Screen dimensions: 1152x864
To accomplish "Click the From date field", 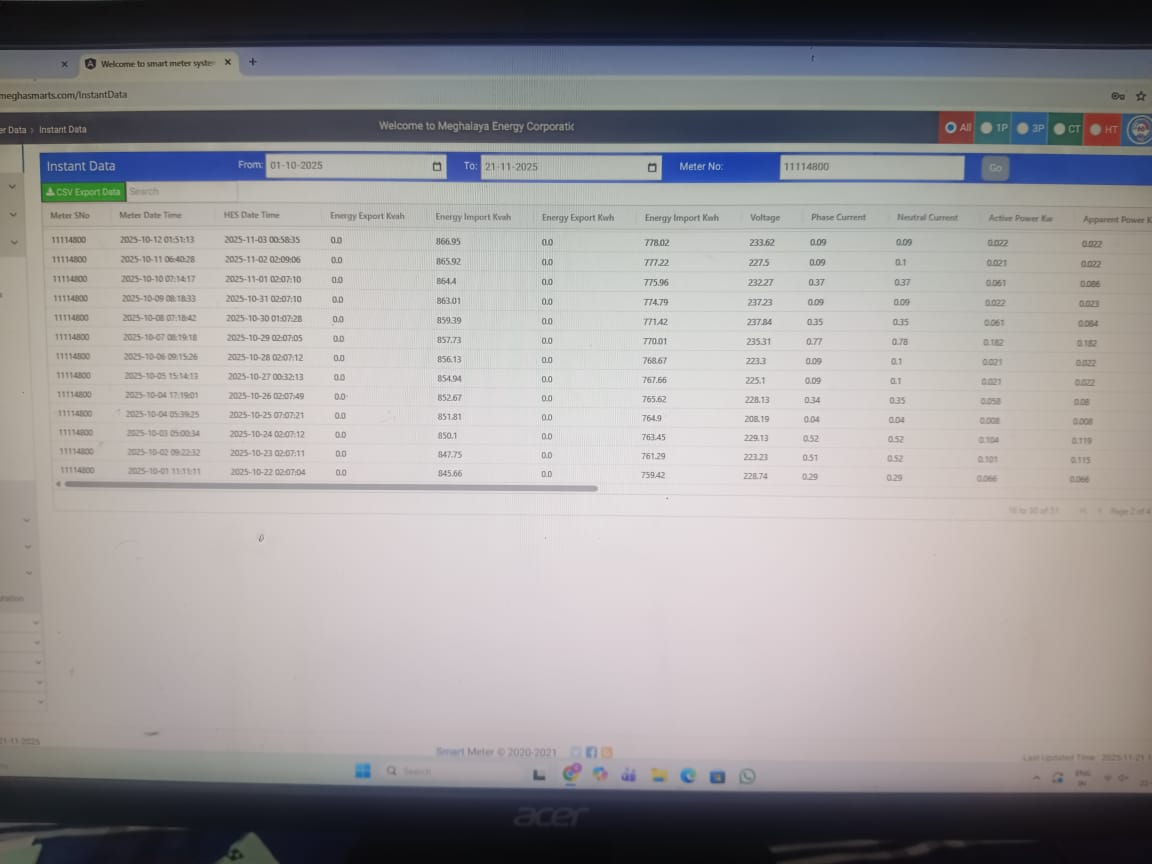I will pyautogui.click(x=356, y=166).
